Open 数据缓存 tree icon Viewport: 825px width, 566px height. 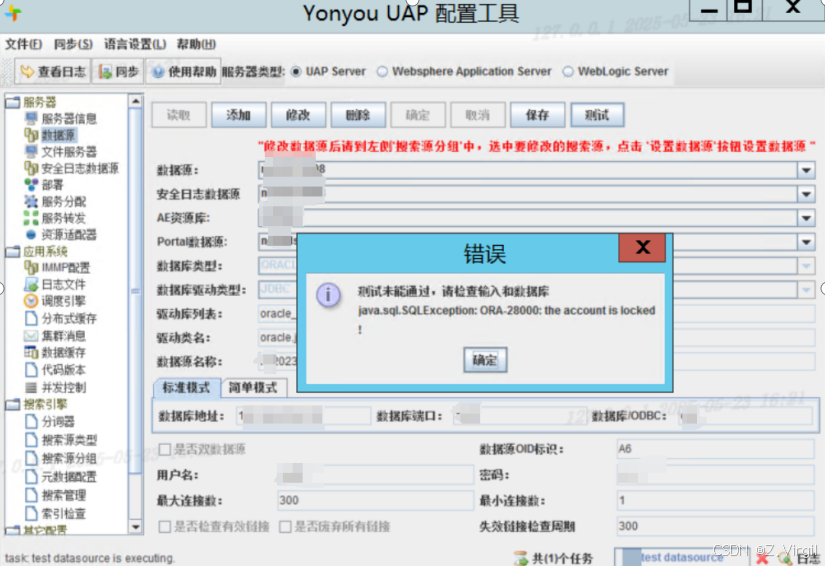click(31, 352)
